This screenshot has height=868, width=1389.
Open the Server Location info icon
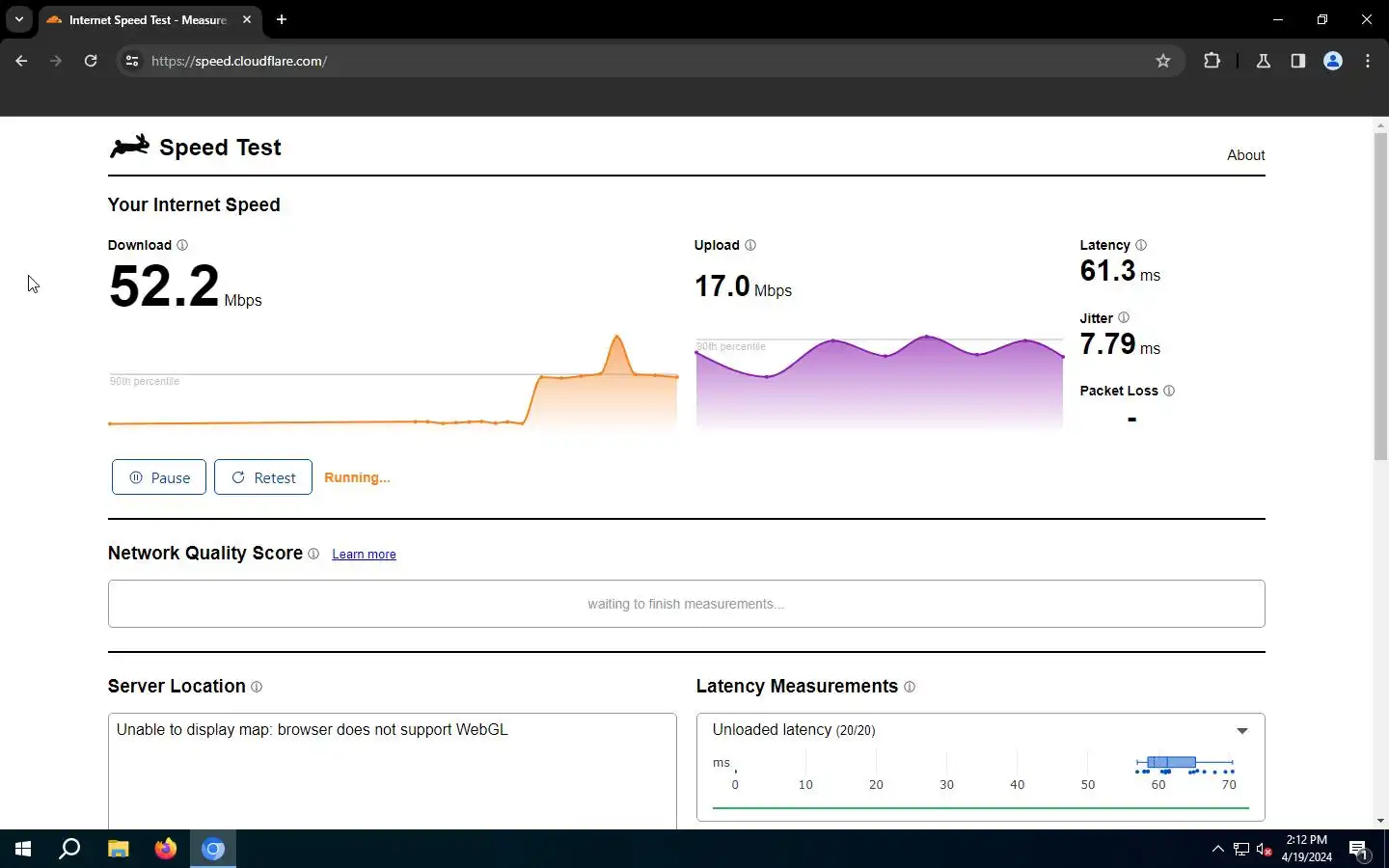[257, 687]
